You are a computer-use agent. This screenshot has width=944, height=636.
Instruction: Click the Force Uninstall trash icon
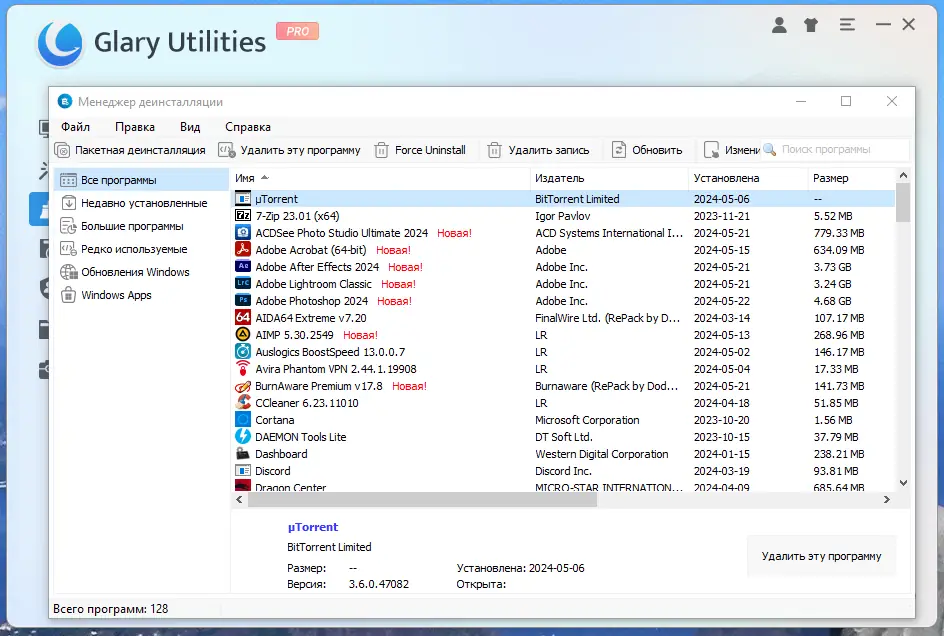coord(381,150)
